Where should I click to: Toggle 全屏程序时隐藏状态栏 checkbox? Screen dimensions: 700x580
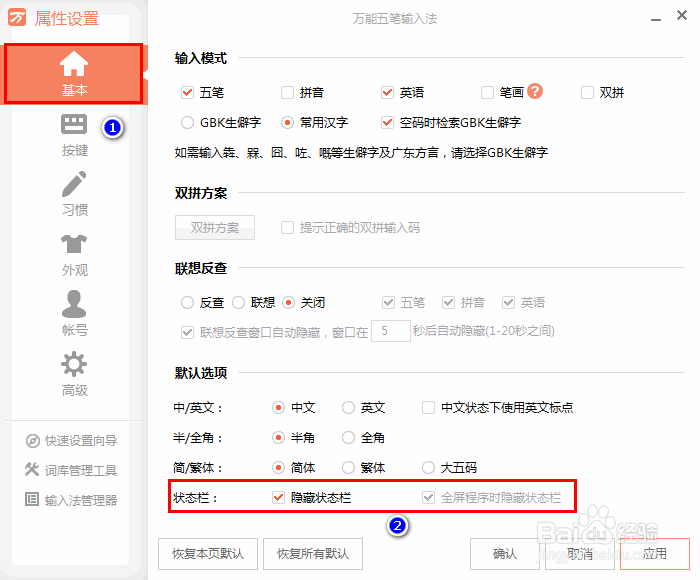428,497
